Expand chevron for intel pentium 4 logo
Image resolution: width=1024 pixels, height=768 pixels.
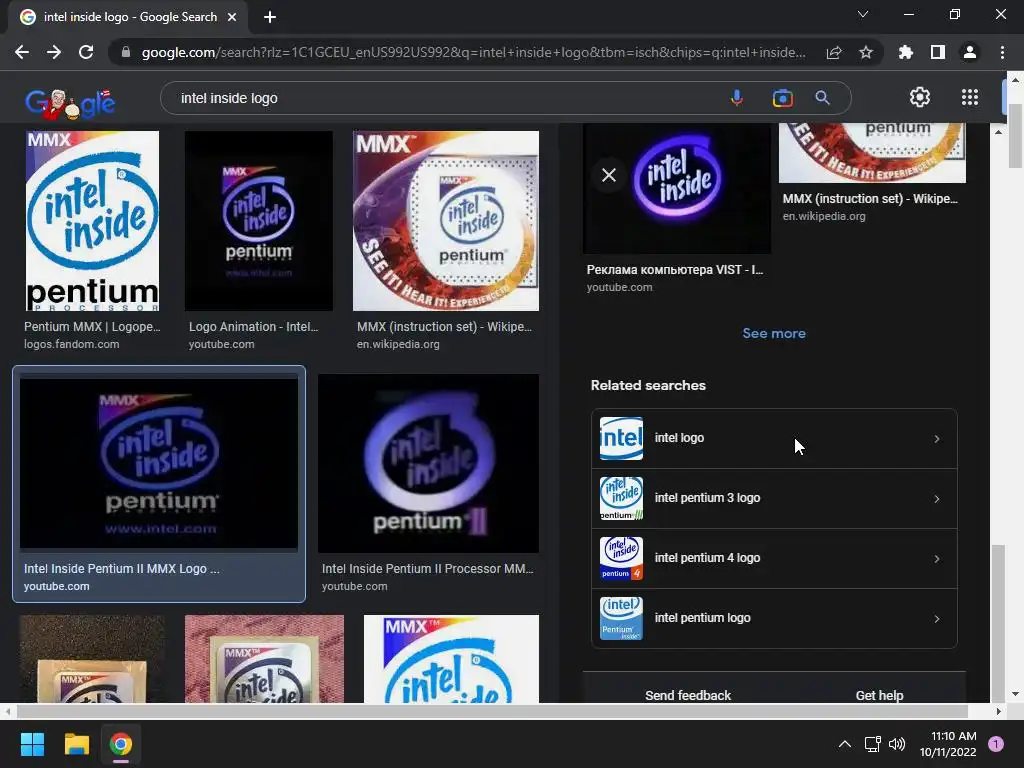click(936, 559)
